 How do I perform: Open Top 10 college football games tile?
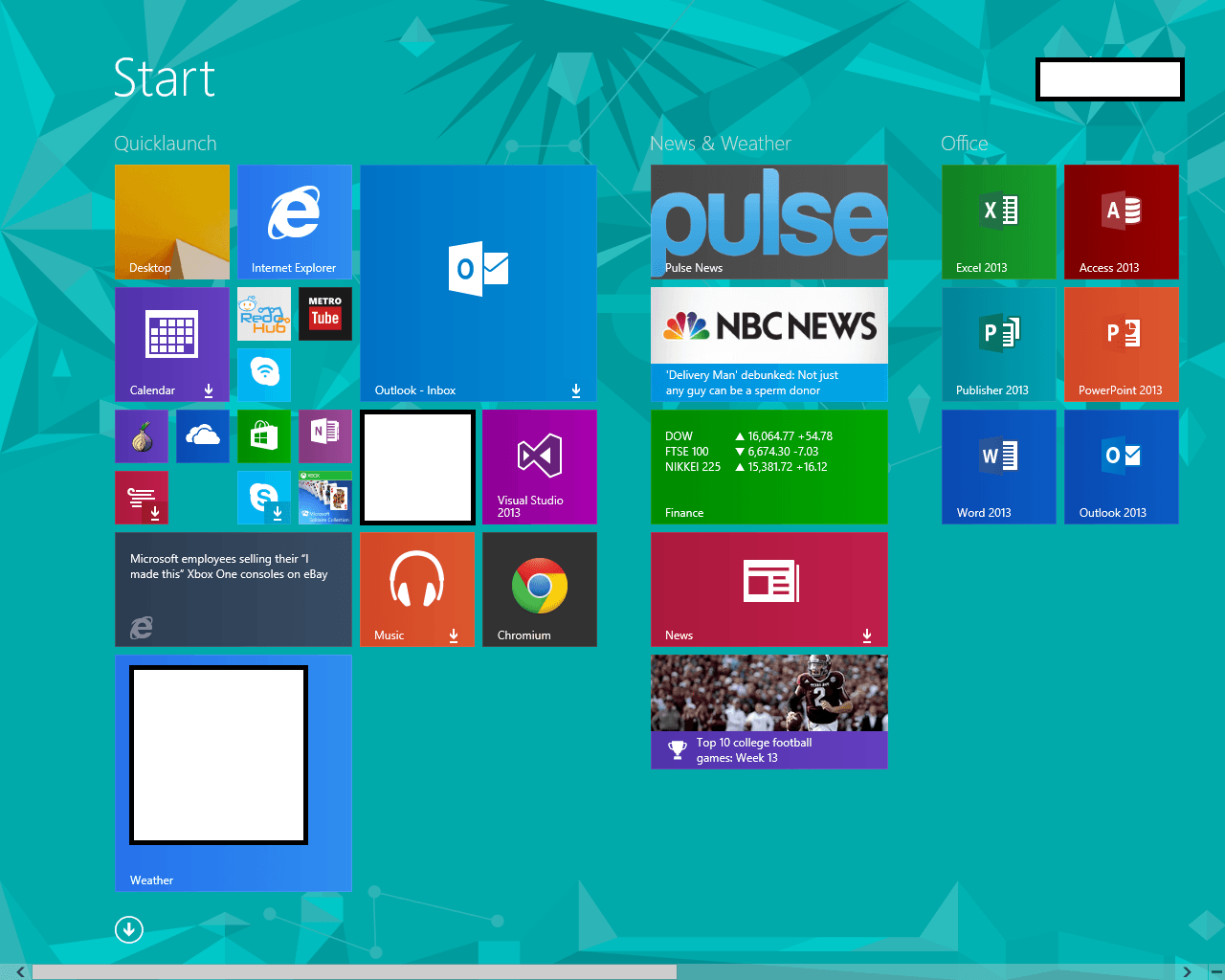click(769, 712)
